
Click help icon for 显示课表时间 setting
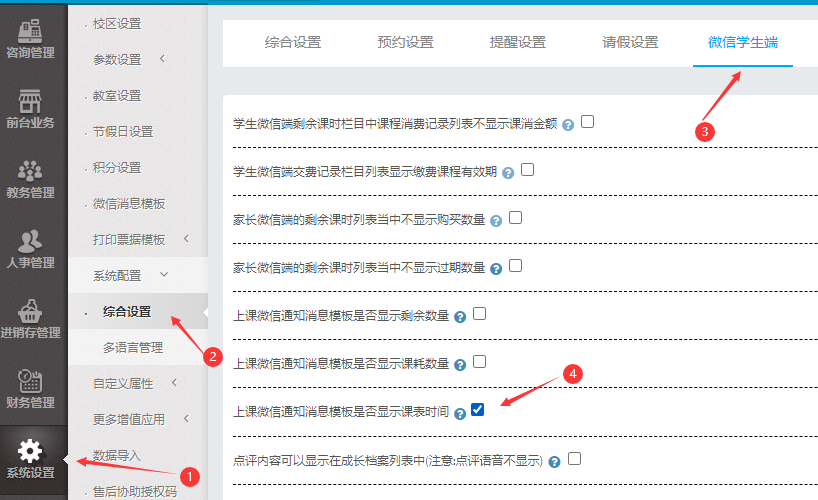tap(460, 414)
